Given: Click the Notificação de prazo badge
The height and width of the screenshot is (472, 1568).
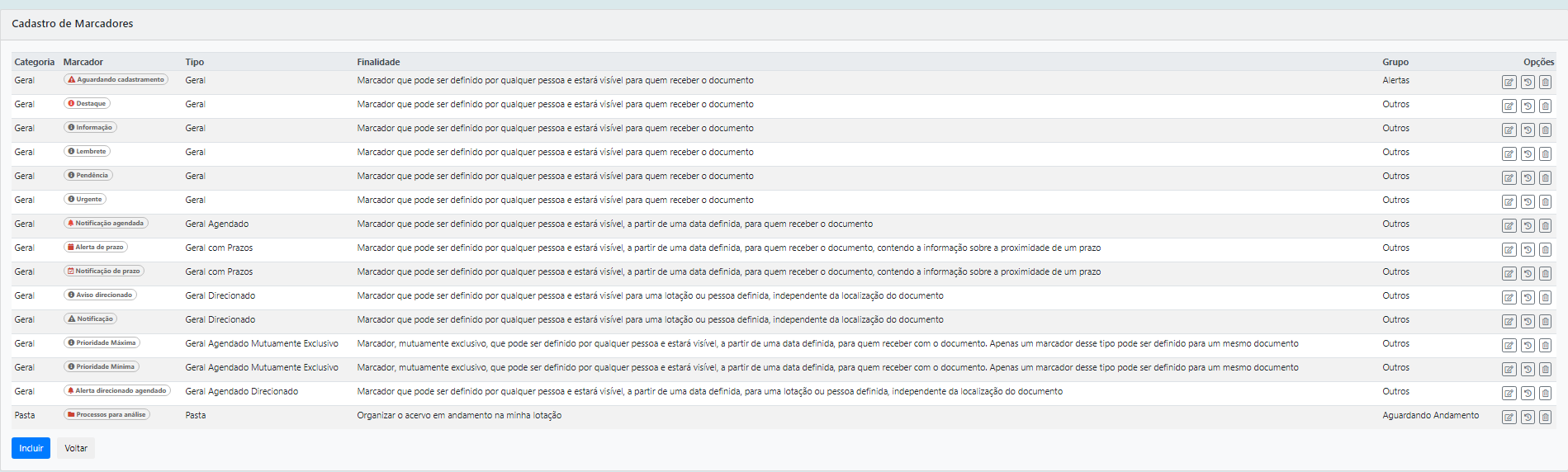Looking at the screenshot, I should click(x=104, y=271).
